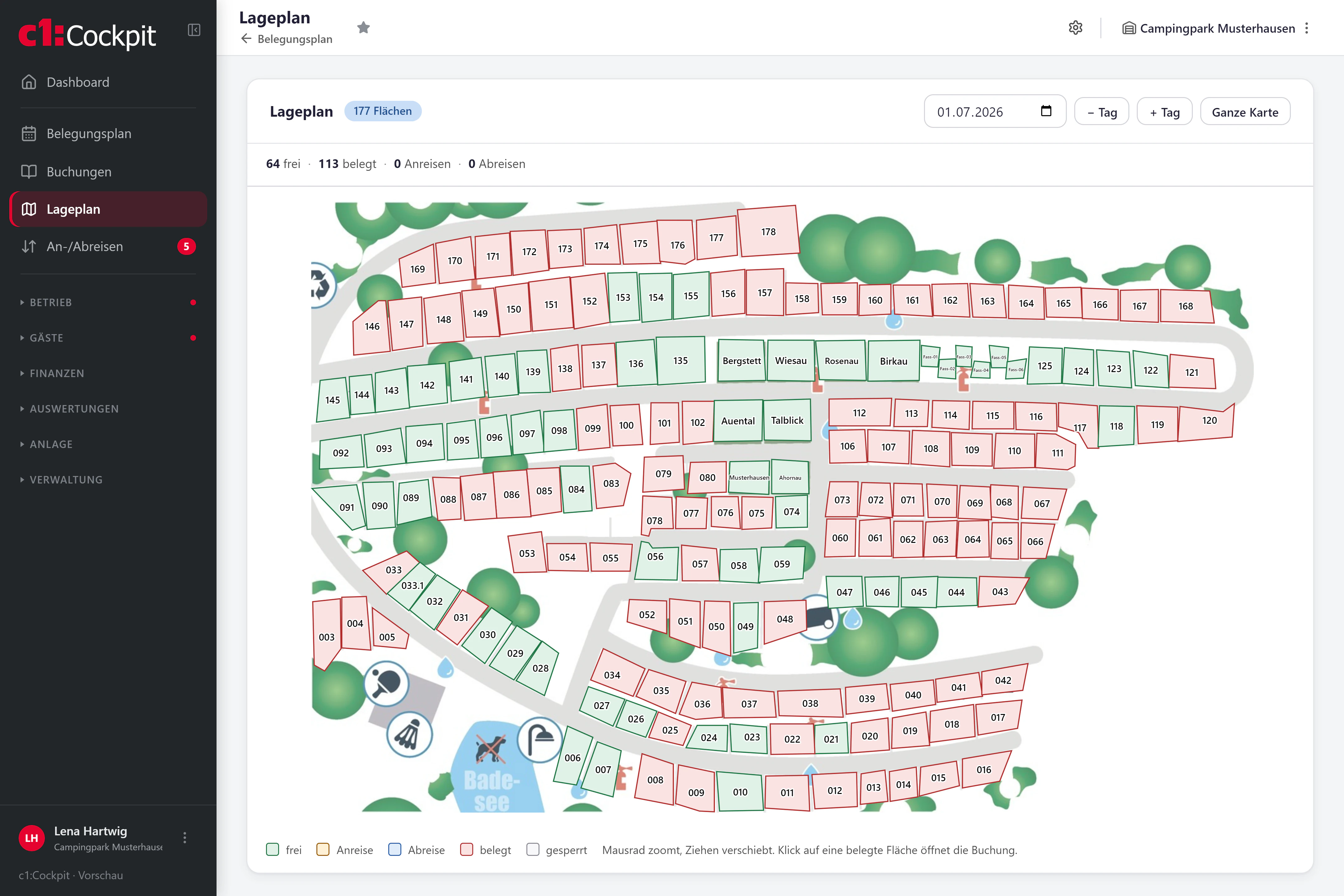Click the belegt red legend swatch

click(466, 850)
